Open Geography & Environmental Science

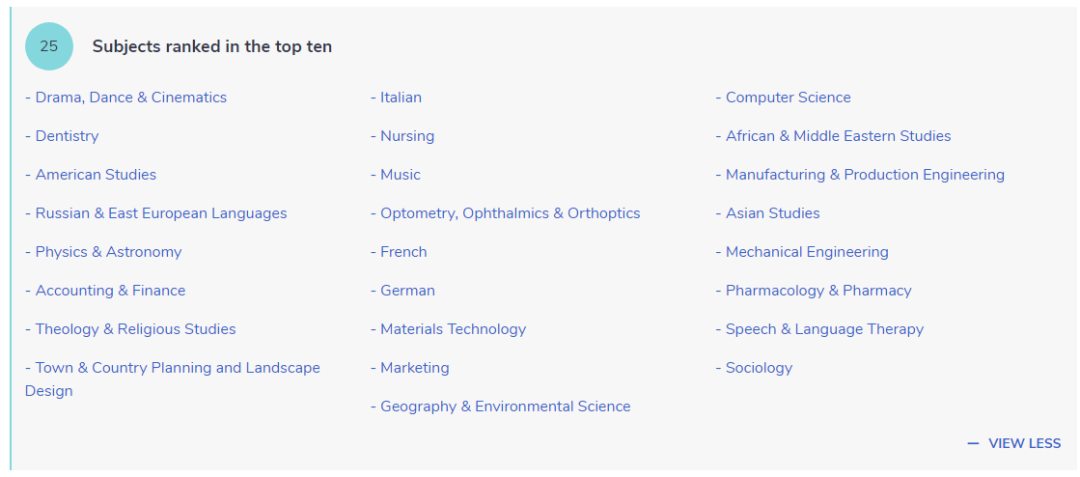point(505,407)
